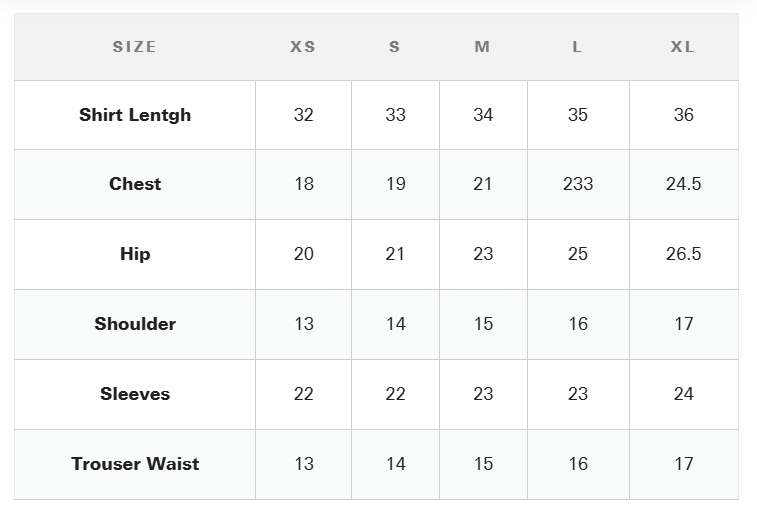This screenshot has width=757, height=513.
Task: Select the Hip row label
Action: coord(135,254)
